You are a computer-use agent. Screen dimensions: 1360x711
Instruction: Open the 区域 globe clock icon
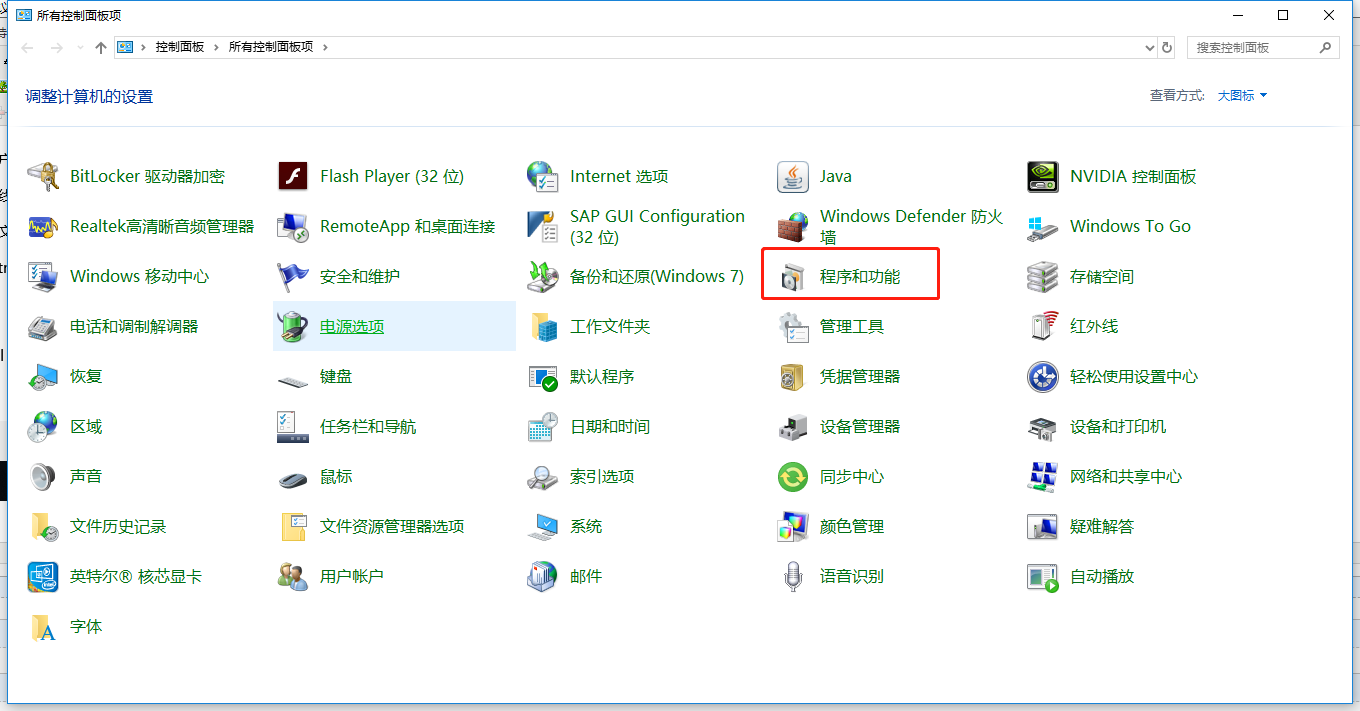coord(43,427)
